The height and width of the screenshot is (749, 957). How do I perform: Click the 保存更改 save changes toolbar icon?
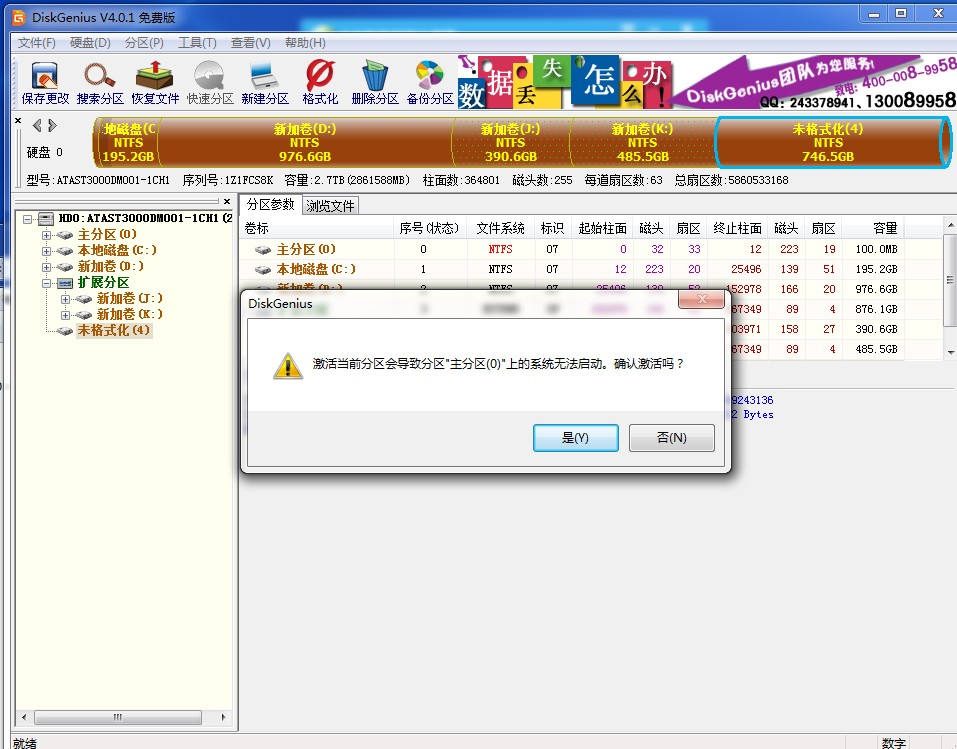click(45, 82)
